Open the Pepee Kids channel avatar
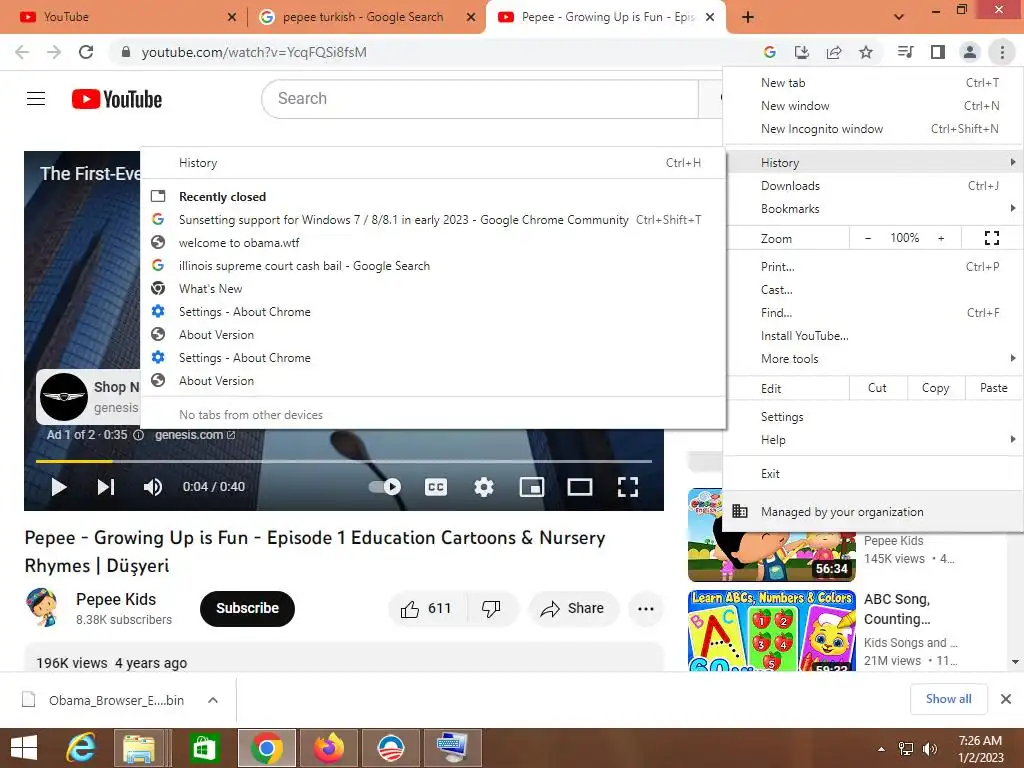The height and width of the screenshot is (768, 1024). pos(43,607)
